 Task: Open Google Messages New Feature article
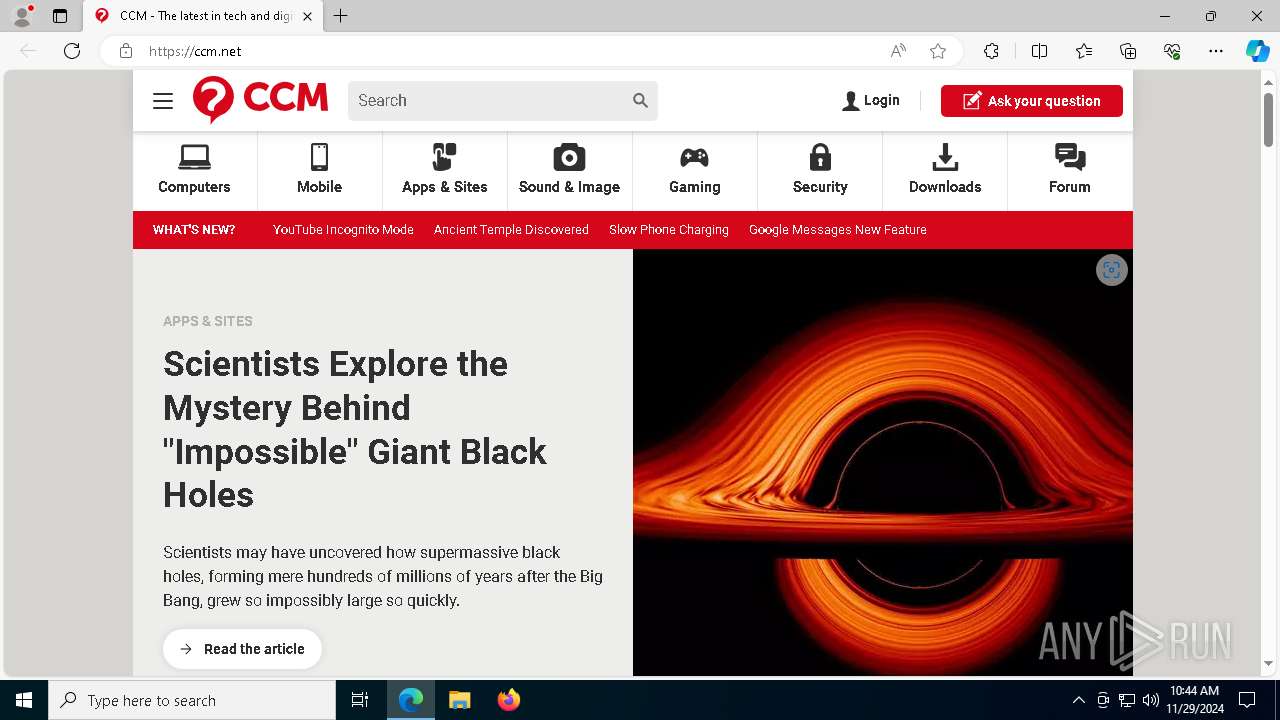[838, 230]
